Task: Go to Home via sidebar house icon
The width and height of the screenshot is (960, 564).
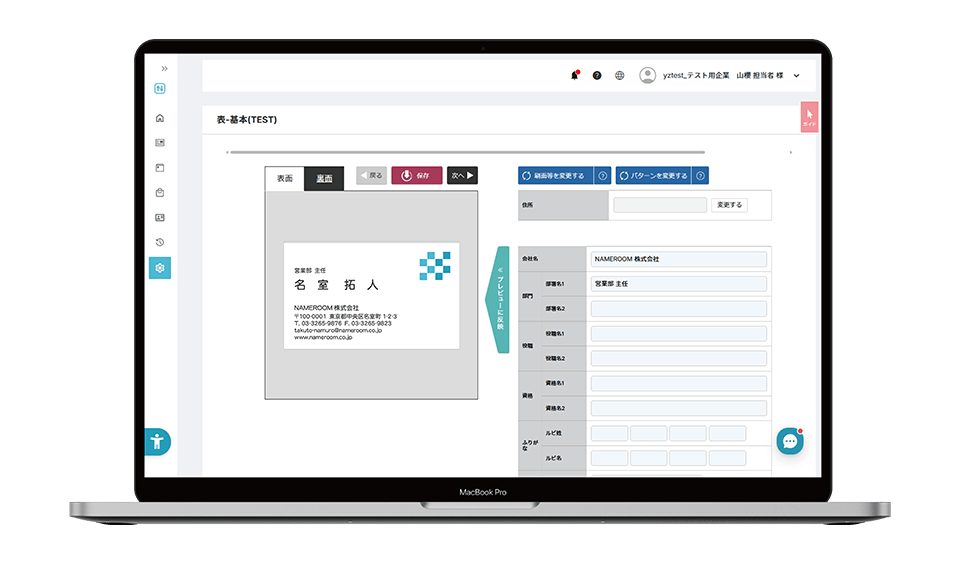Action: (x=160, y=118)
